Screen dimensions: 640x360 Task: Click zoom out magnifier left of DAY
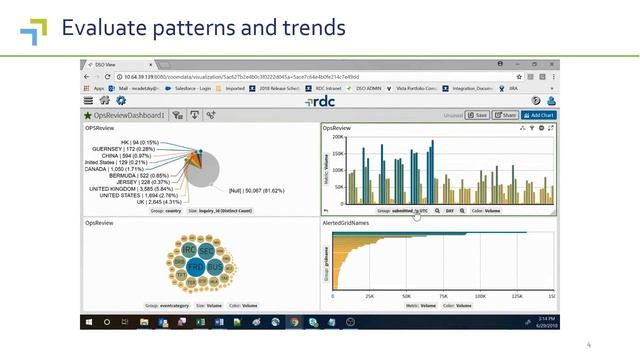(x=437, y=211)
